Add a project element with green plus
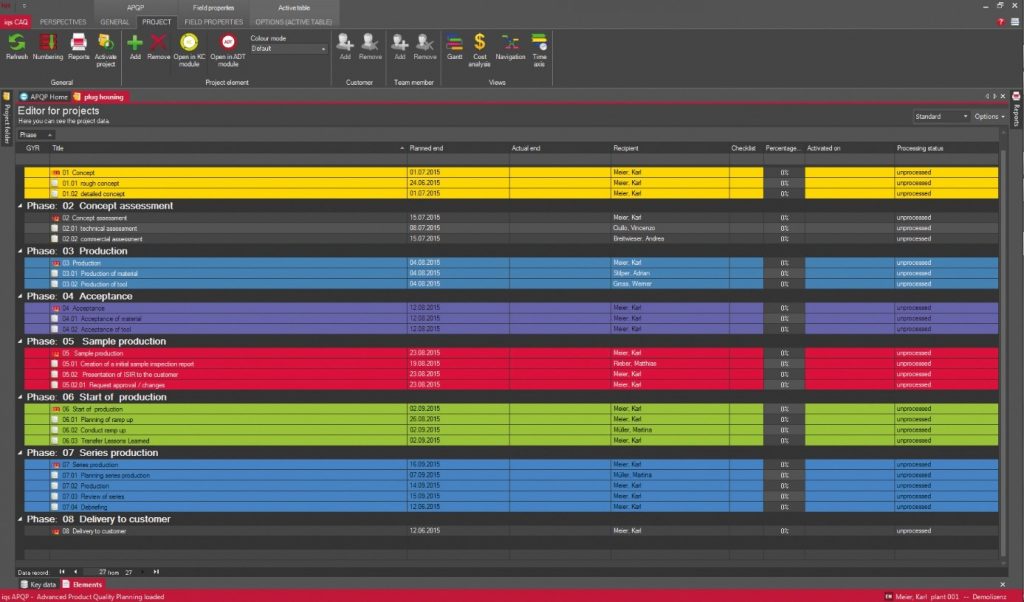The width and height of the screenshot is (1024, 602). pos(135,42)
